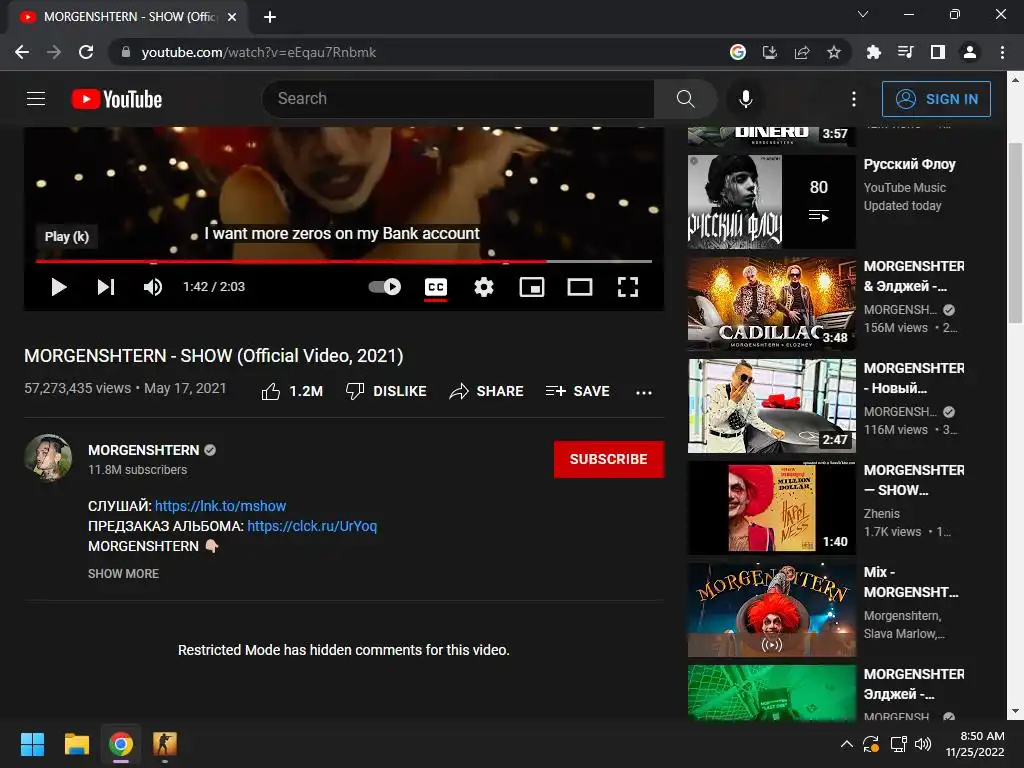Open MORGENSHTERN channel avatar
Image resolution: width=1024 pixels, height=768 pixels.
click(x=48, y=457)
